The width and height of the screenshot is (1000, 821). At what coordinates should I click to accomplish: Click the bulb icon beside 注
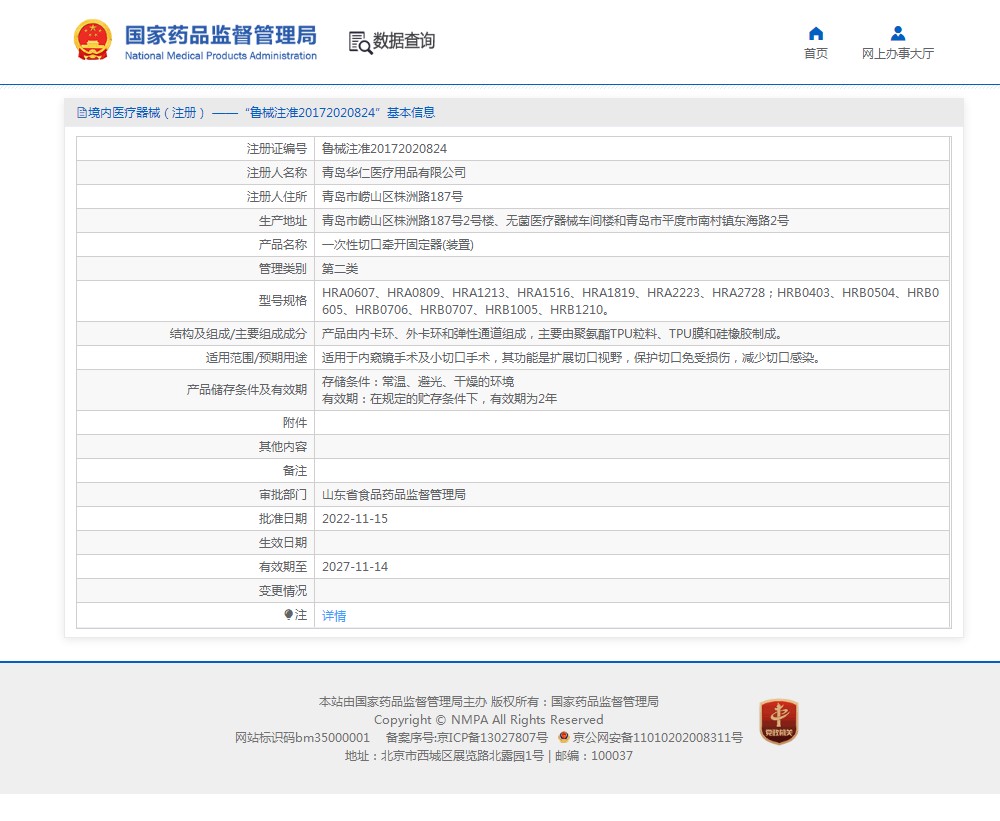[288, 614]
